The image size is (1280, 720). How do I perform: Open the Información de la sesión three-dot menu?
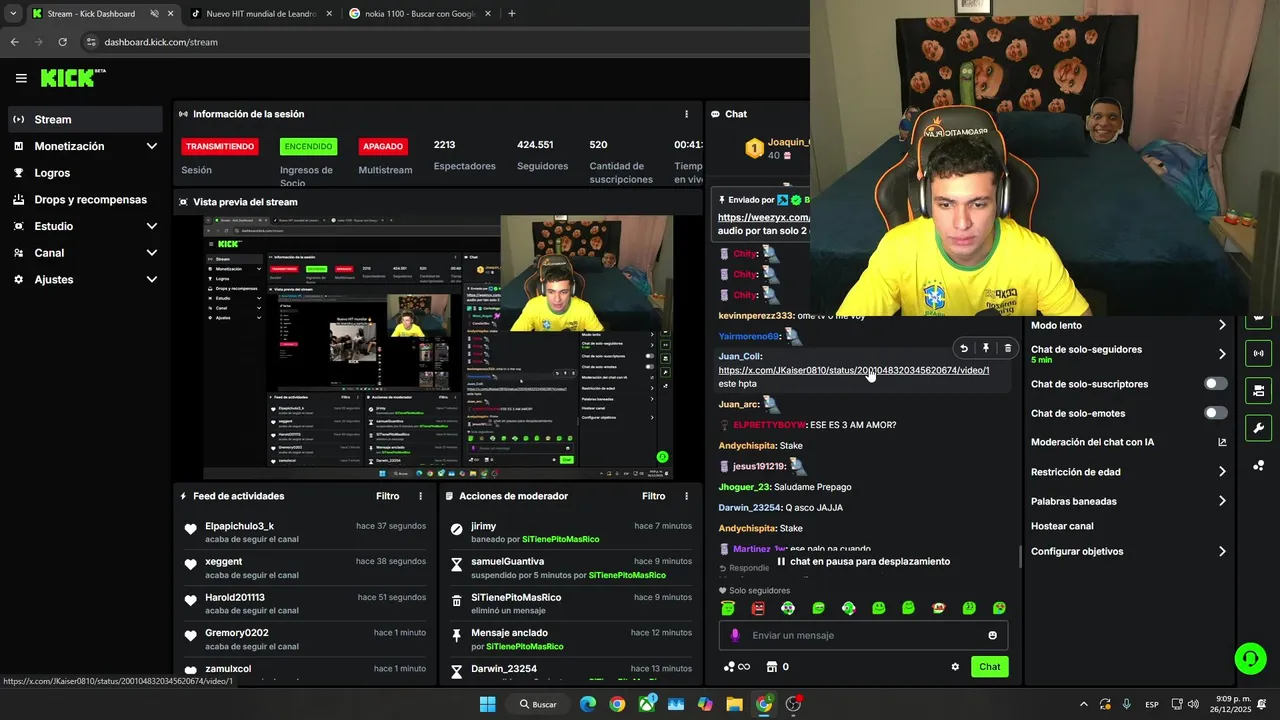pyautogui.click(x=686, y=114)
